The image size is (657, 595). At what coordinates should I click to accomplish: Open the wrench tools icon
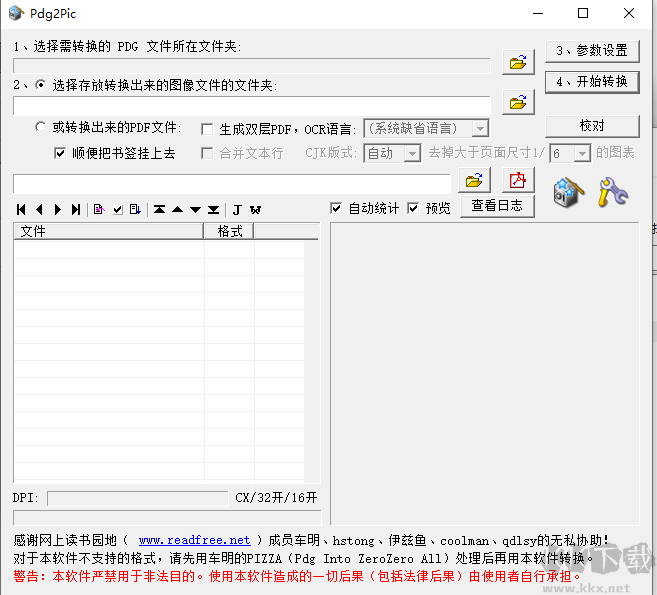613,192
